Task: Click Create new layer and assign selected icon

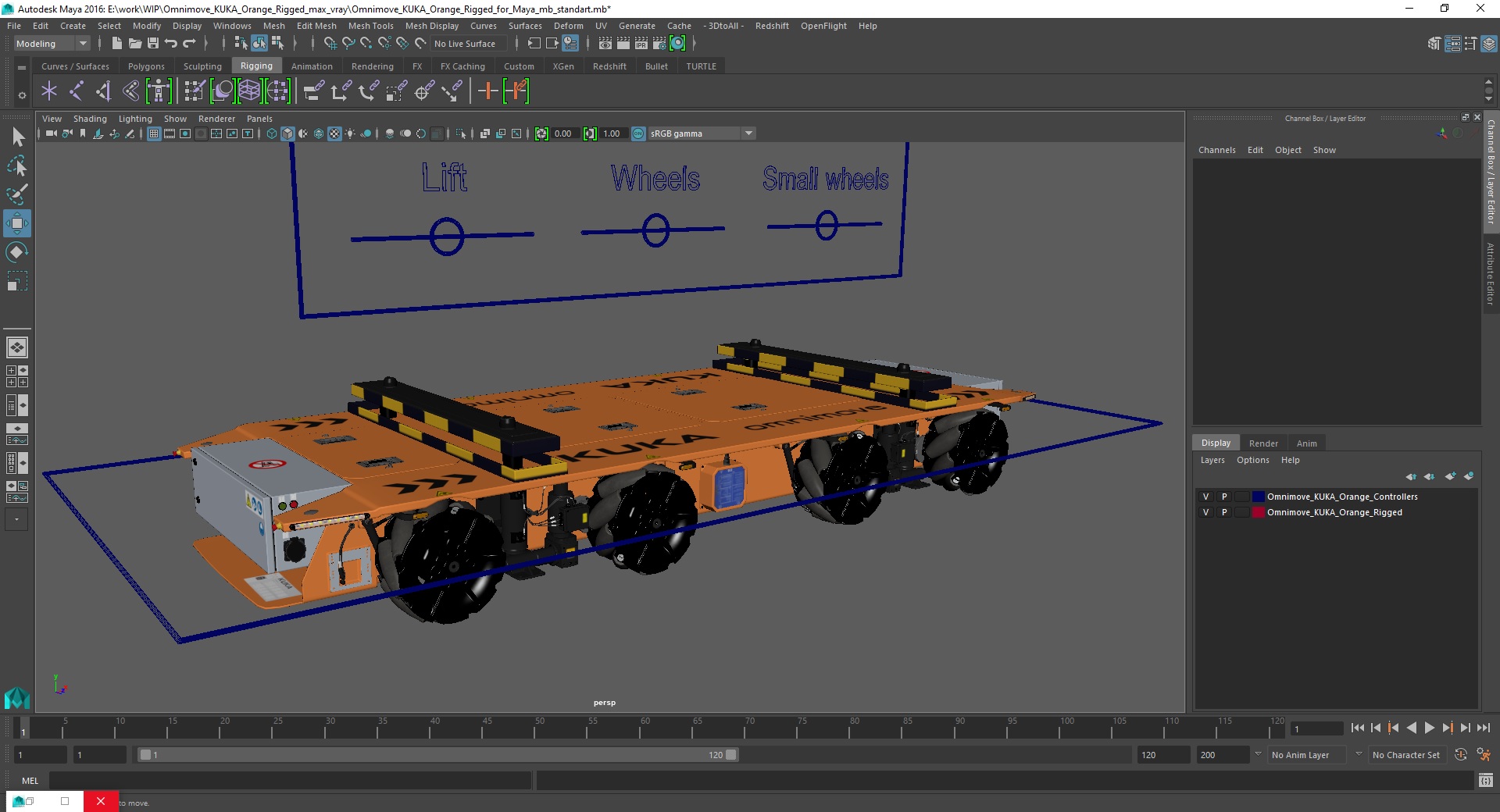Action: 1469,475
